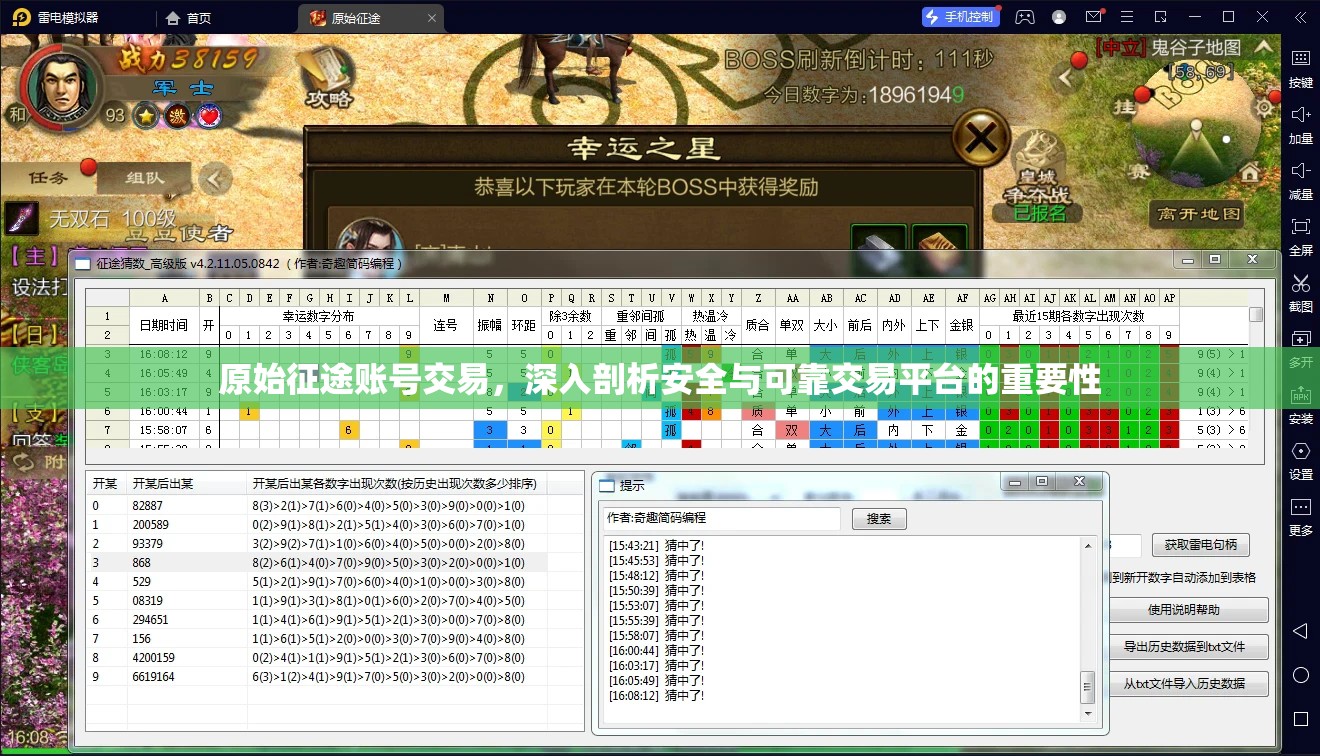Click the 获取雷电句柄 button
This screenshot has width=1320, height=756.
[1202, 546]
